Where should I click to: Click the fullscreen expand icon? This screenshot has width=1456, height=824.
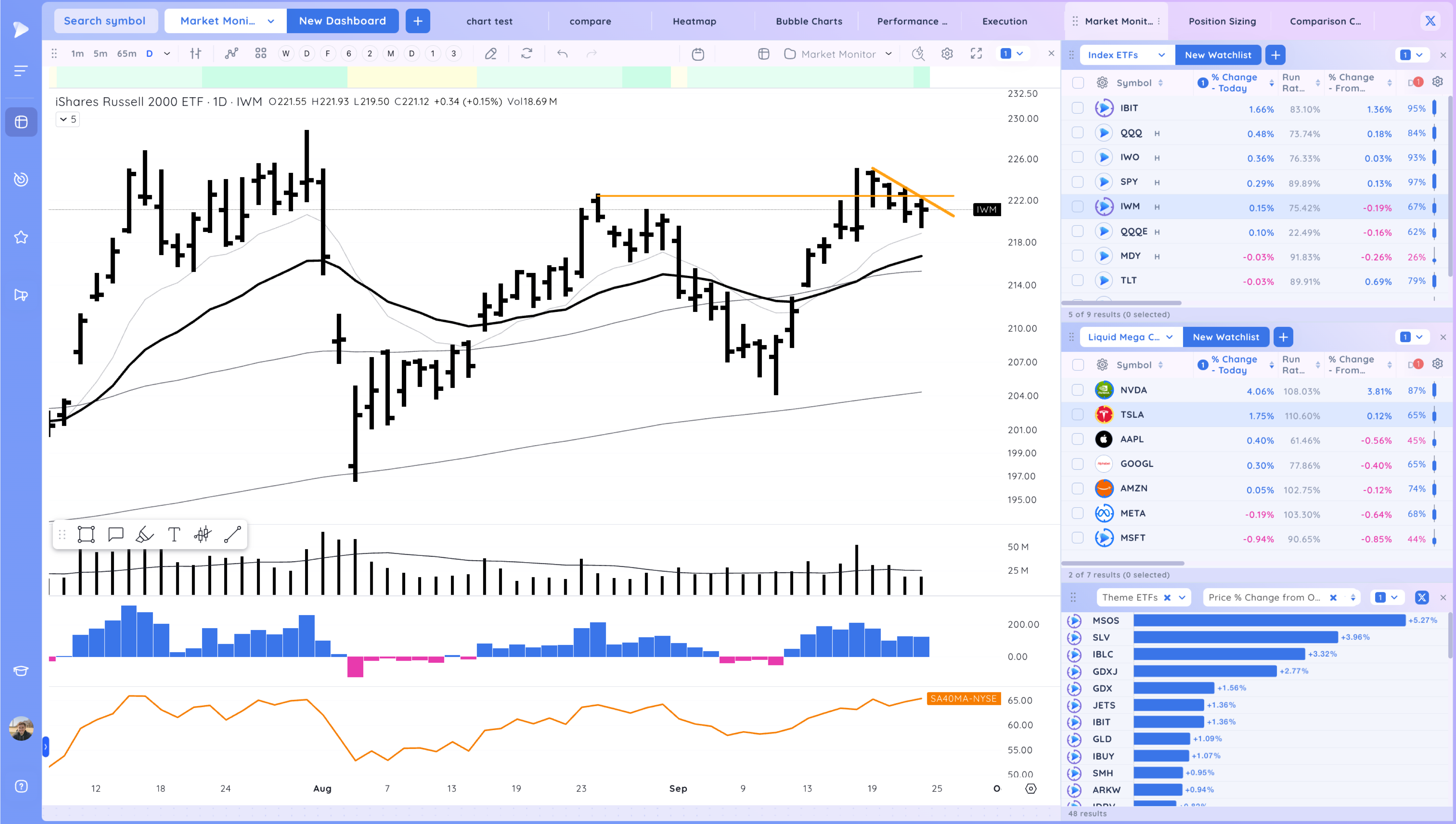click(977, 53)
